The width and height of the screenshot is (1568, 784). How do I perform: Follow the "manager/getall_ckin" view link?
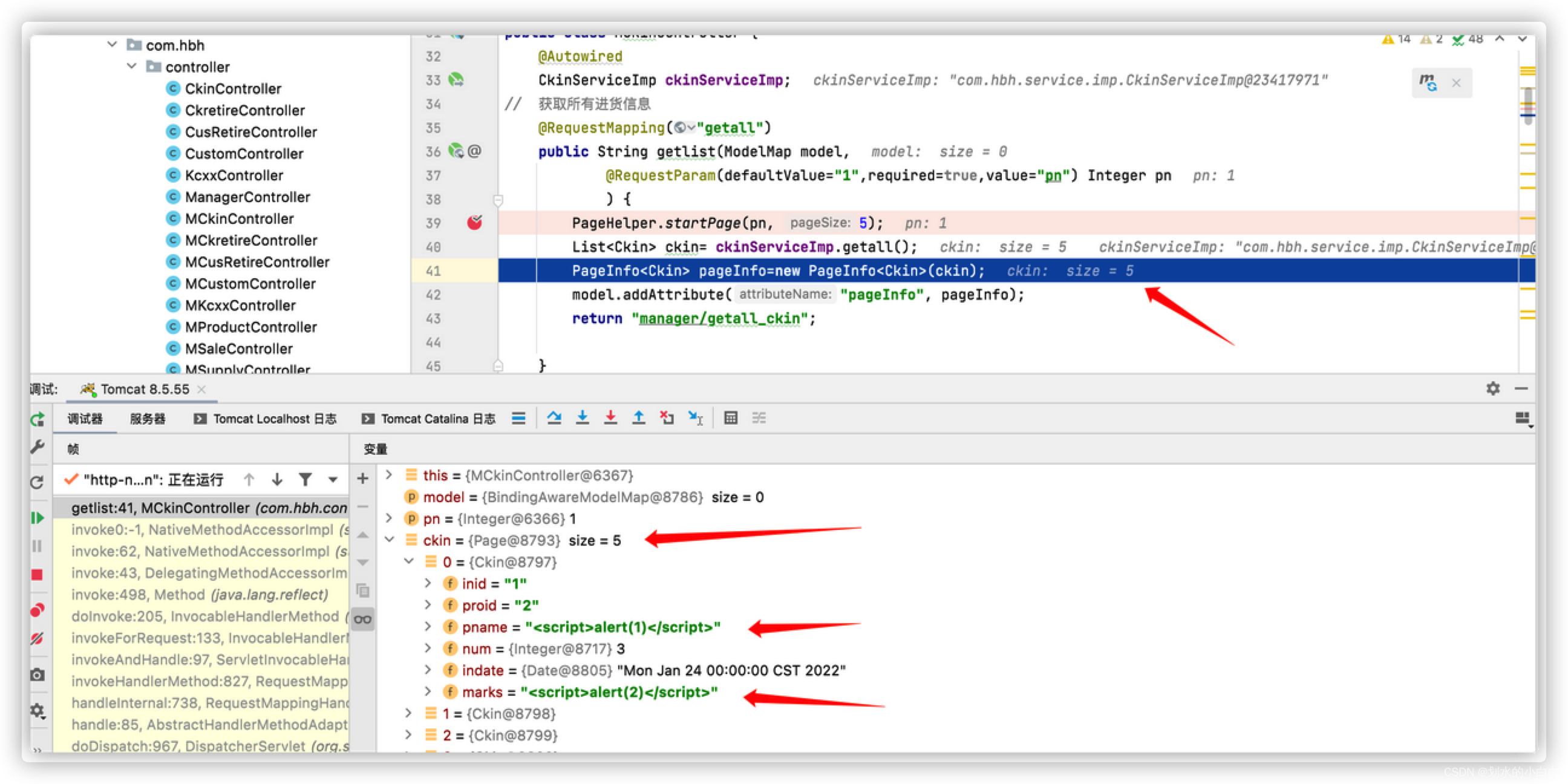pyautogui.click(x=719, y=318)
